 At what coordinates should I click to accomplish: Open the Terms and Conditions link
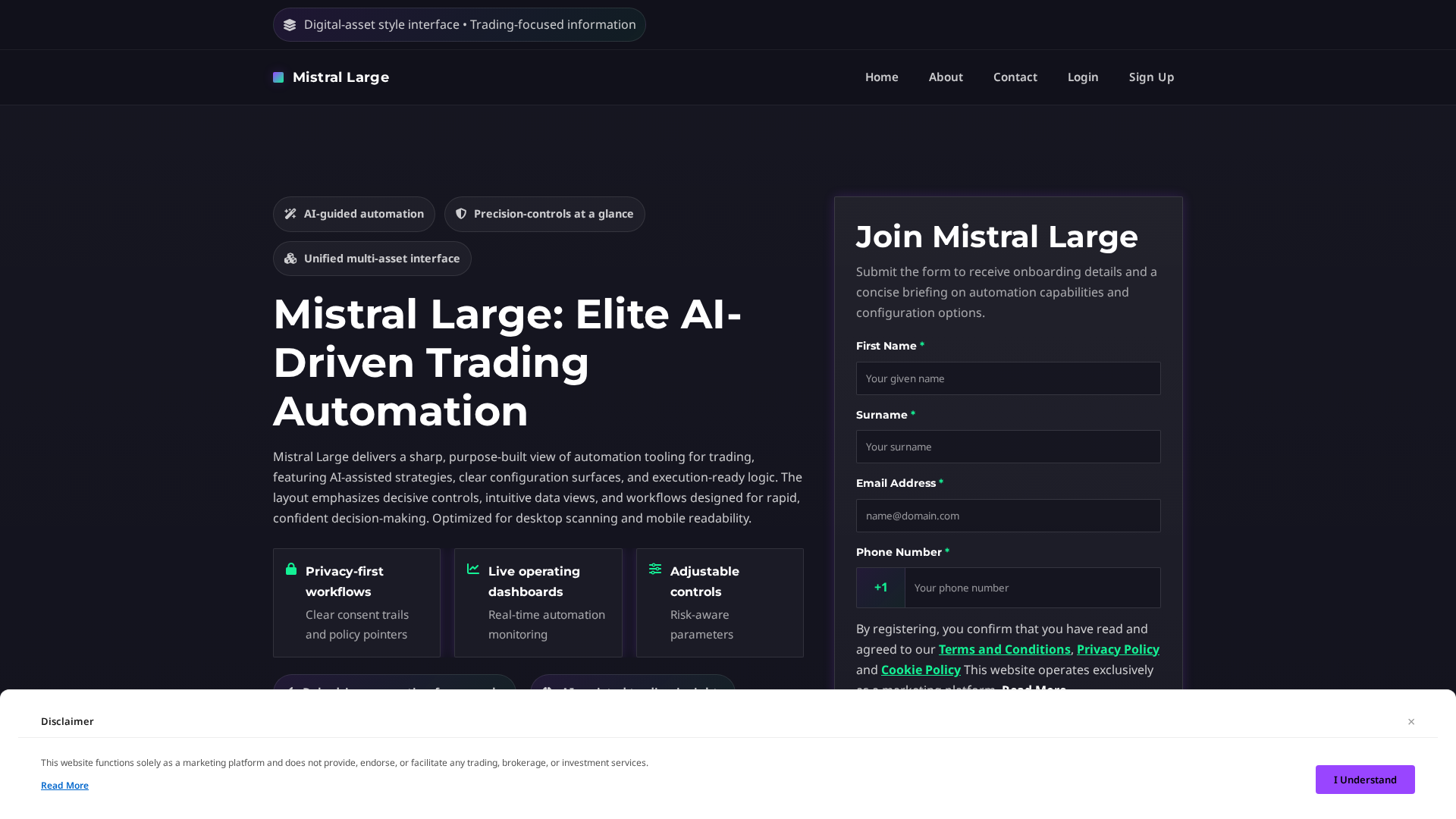pyautogui.click(x=1004, y=649)
